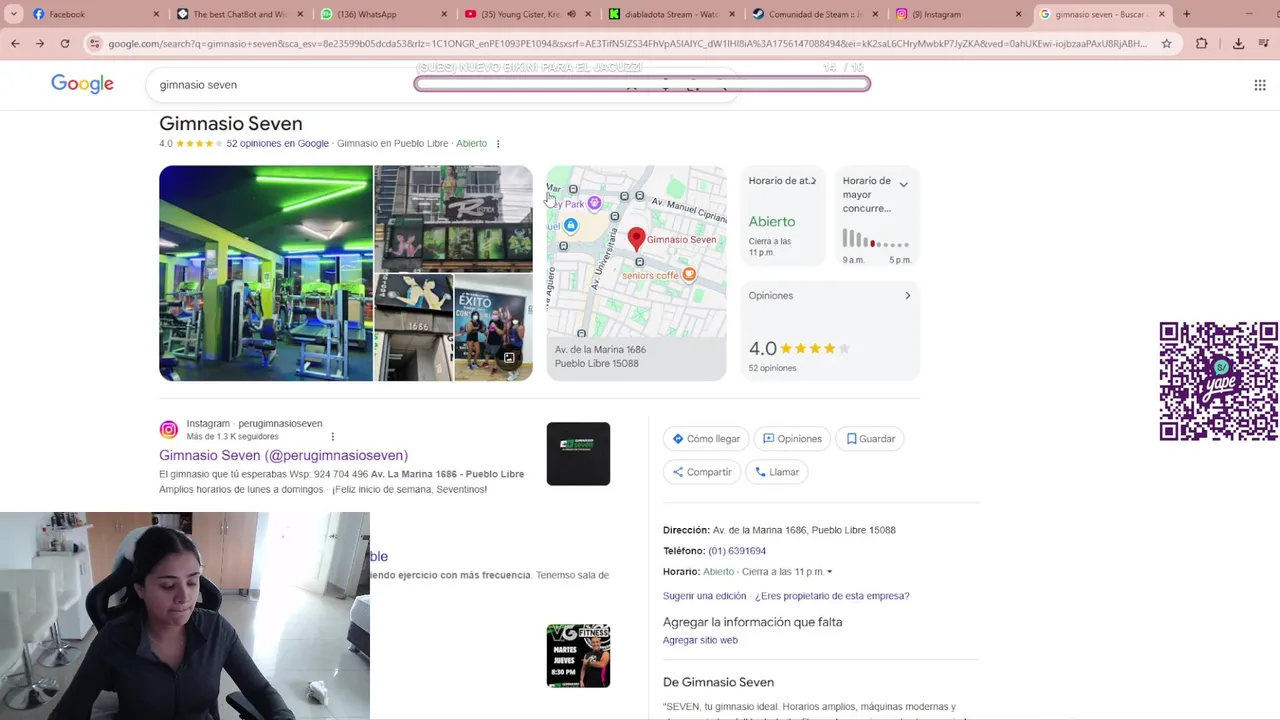Open the Google apps grid
This screenshot has height=720, width=1280.
point(1260,85)
